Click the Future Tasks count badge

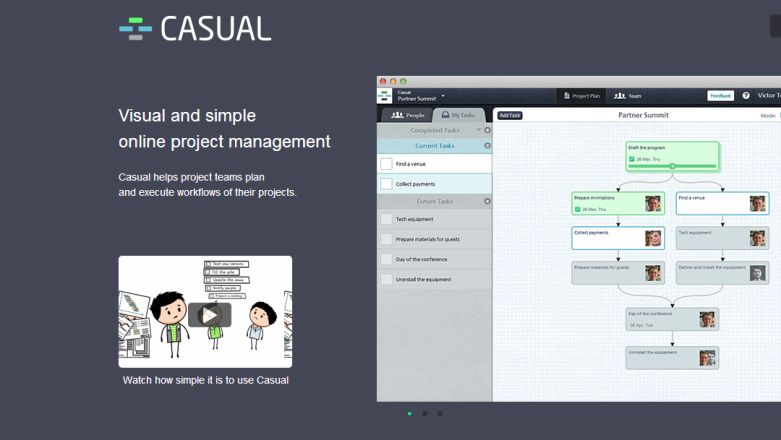click(x=487, y=201)
